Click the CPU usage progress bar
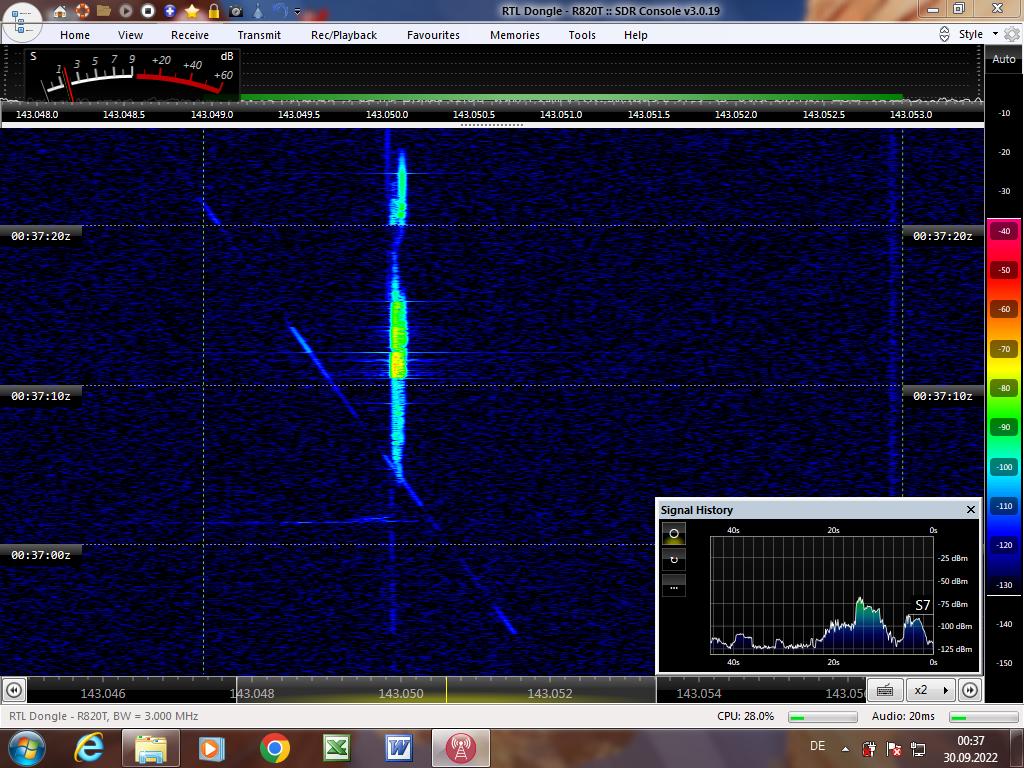The height and width of the screenshot is (768, 1024). [823, 717]
